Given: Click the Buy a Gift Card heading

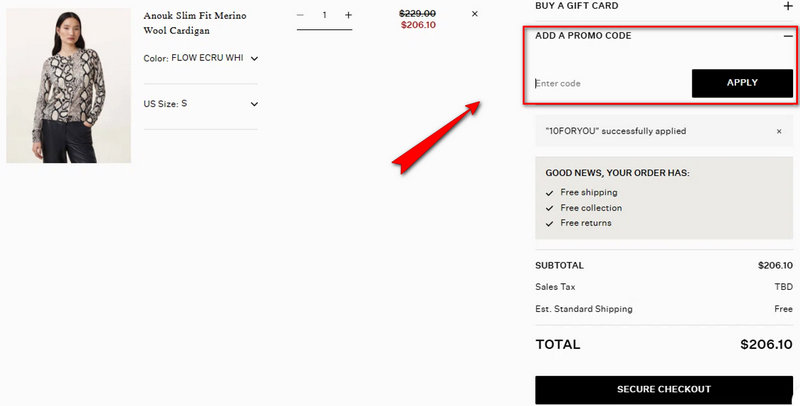Looking at the screenshot, I should coord(577,6).
